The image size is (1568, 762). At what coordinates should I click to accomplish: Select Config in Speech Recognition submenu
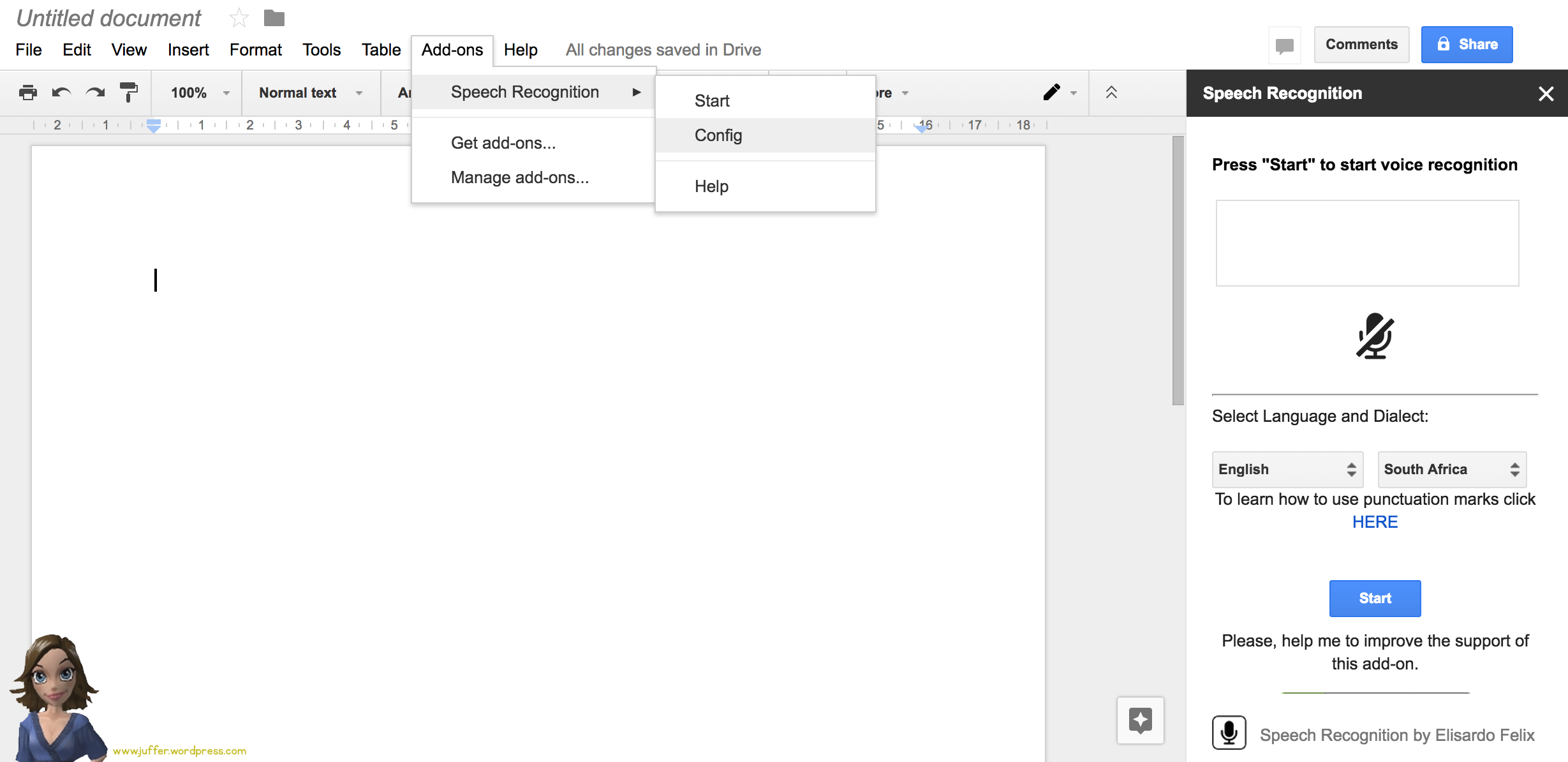[718, 135]
